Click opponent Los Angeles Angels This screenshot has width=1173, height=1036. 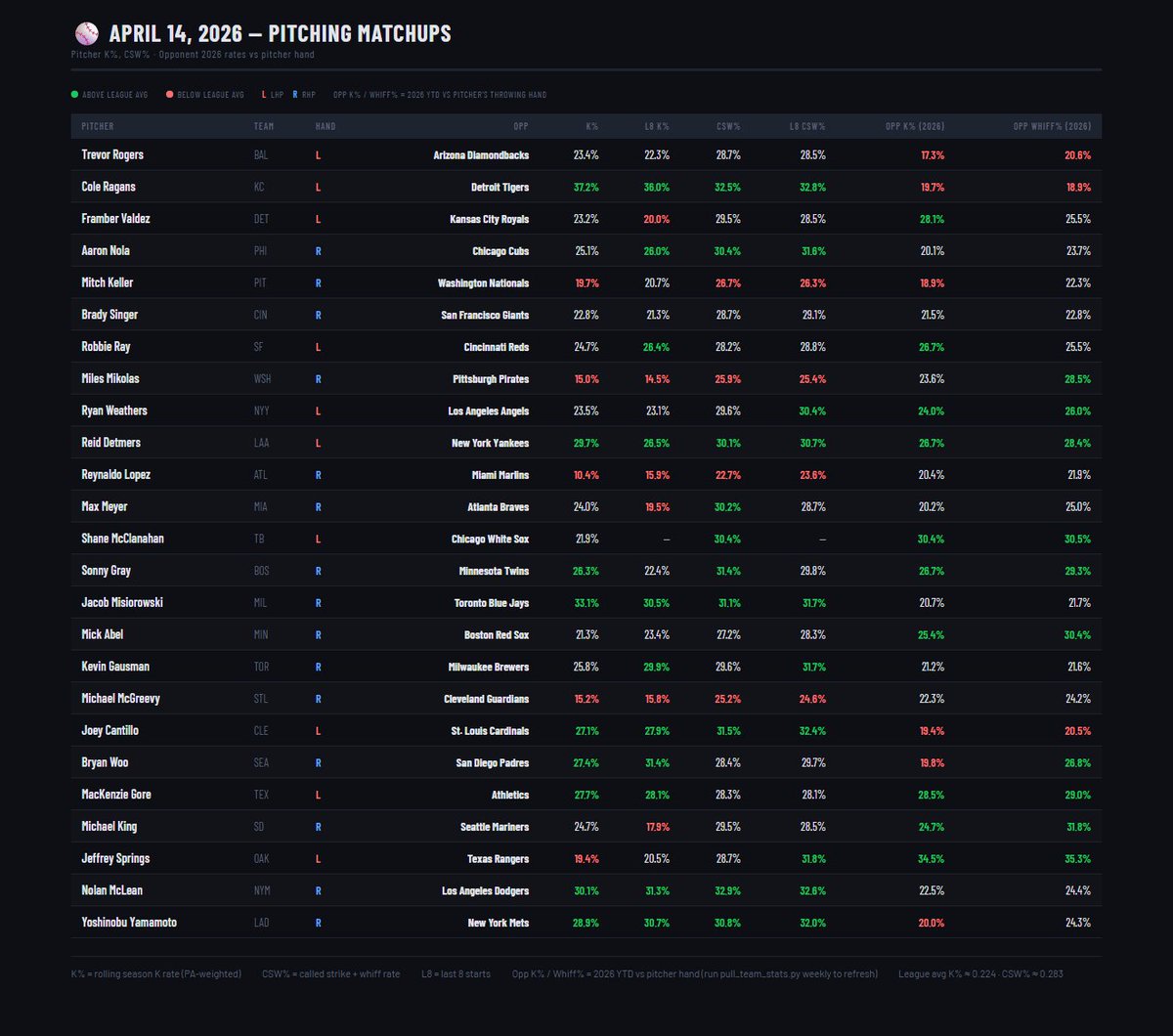(489, 411)
